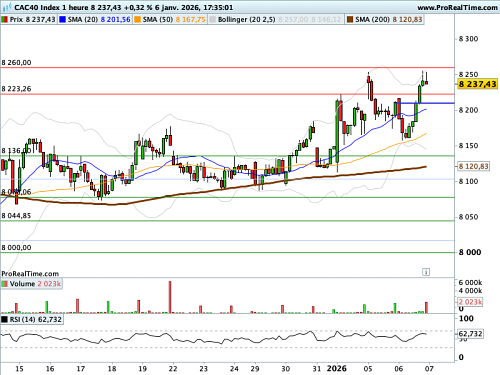
Task: Click the tallest red volume bar near 22
Action: (x=170, y=297)
